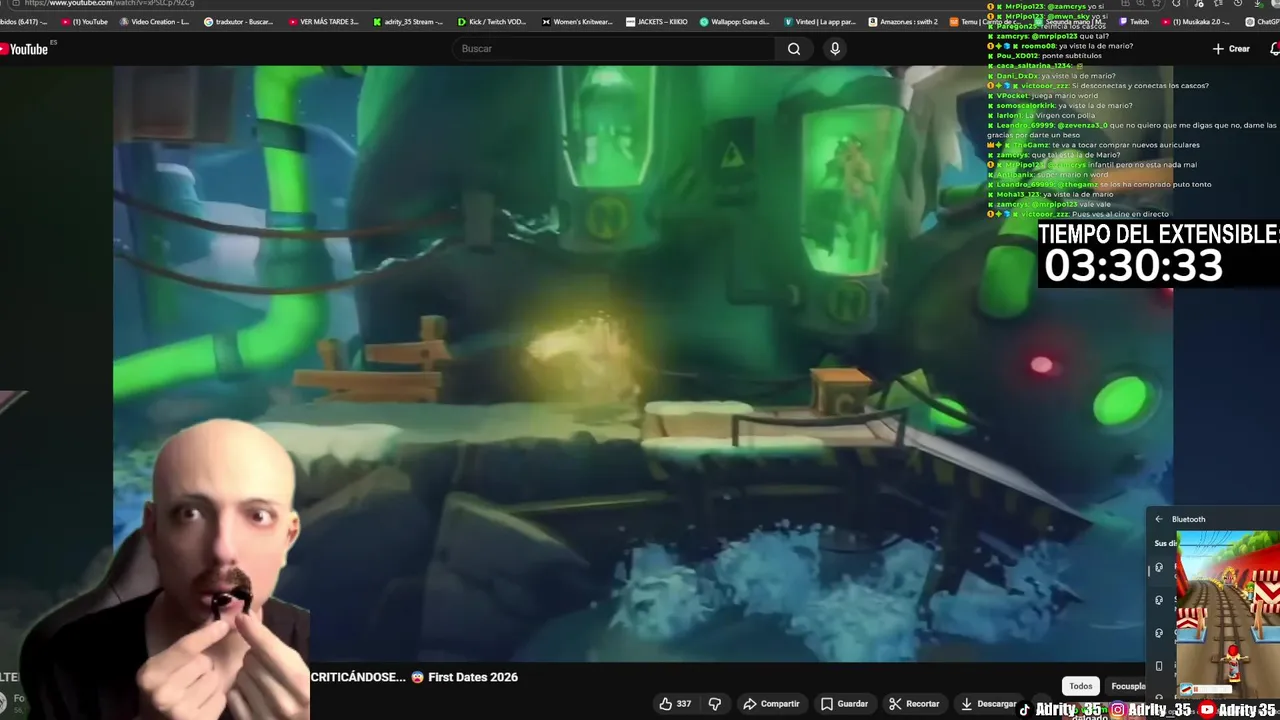The image size is (1280, 720).
Task: Click chat message 'Pues ves al cine en directo'
Action: (x=1120, y=214)
